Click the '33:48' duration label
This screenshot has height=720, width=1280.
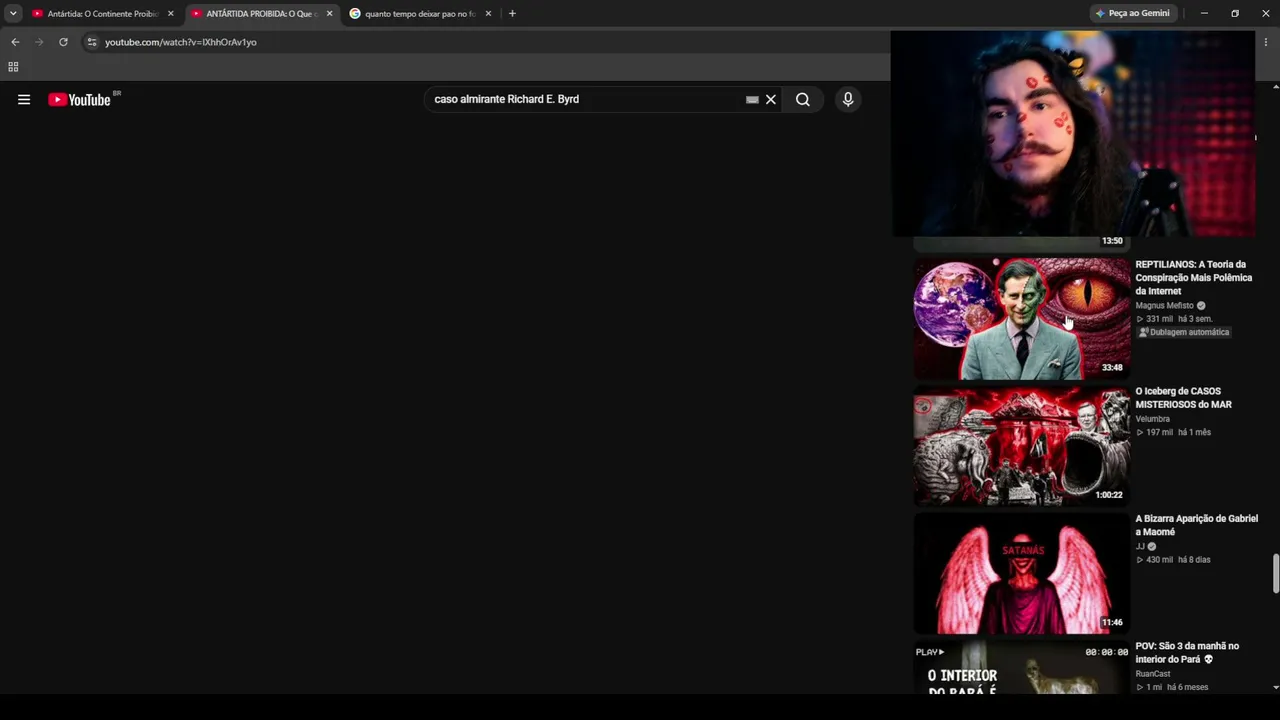[1112, 368]
